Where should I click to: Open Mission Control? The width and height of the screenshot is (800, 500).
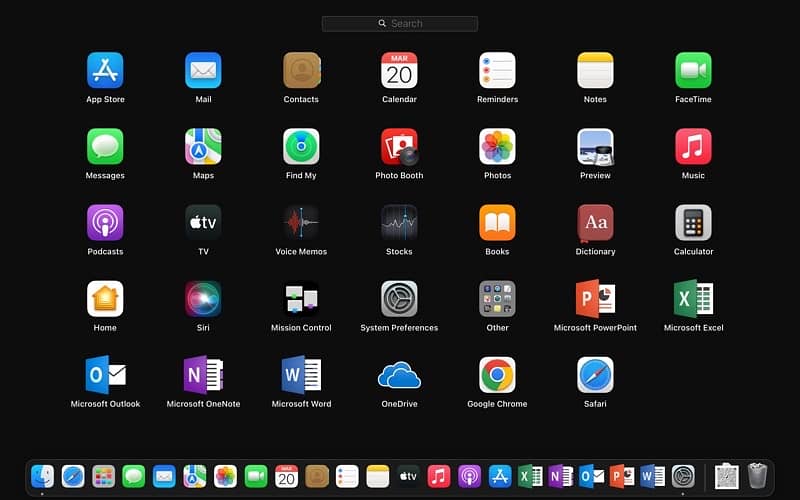pyautogui.click(x=301, y=299)
